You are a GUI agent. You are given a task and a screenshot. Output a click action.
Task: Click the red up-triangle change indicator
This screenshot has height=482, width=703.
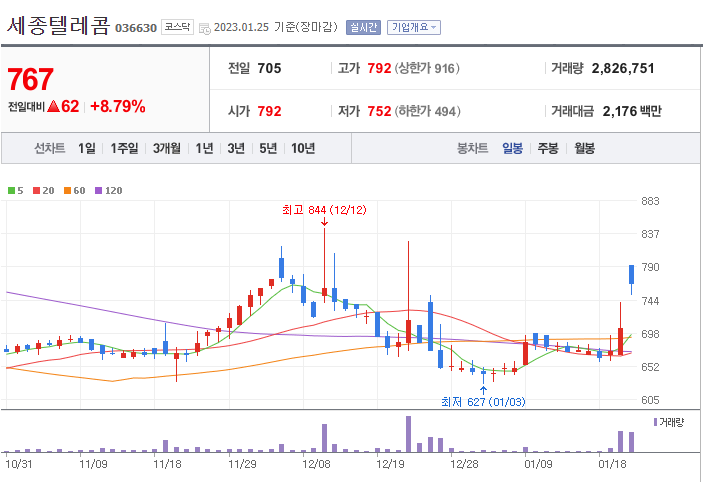click(x=53, y=106)
